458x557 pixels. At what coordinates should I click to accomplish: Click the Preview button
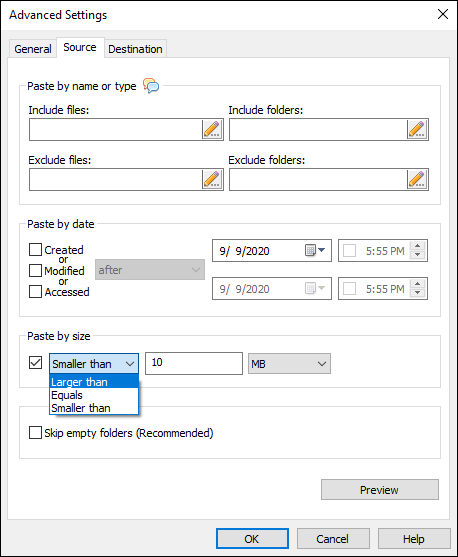coord(379,490)
